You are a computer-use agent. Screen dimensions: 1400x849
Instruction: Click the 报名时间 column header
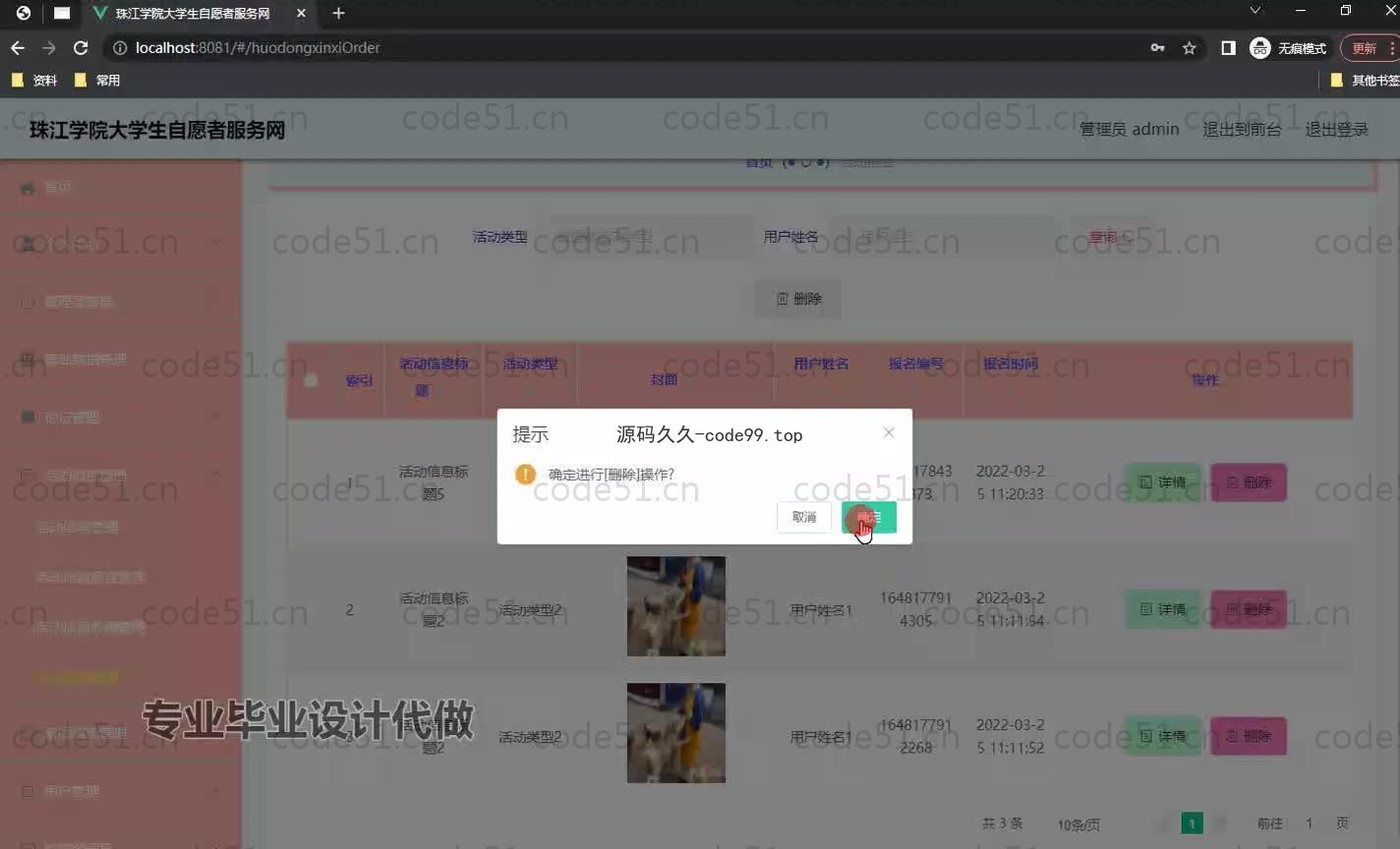[1010, 364]
